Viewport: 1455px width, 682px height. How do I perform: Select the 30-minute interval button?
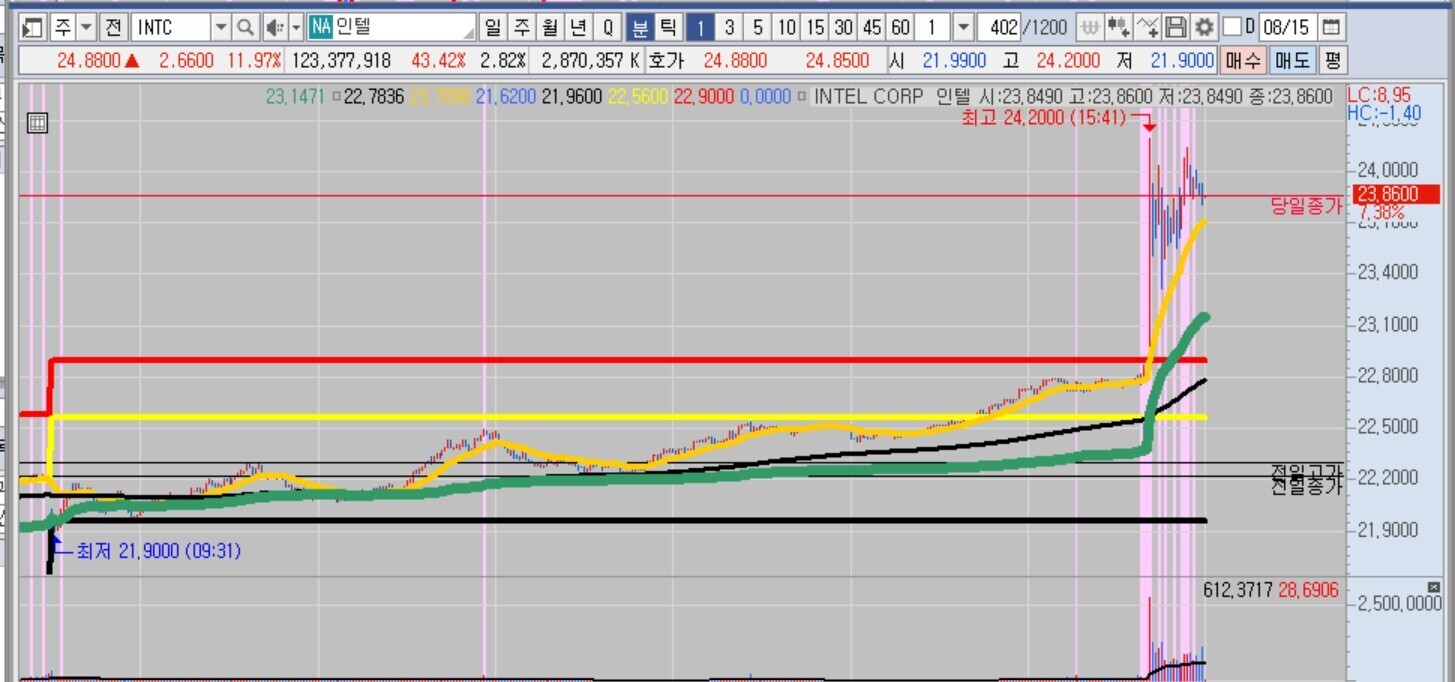(844, 26)
